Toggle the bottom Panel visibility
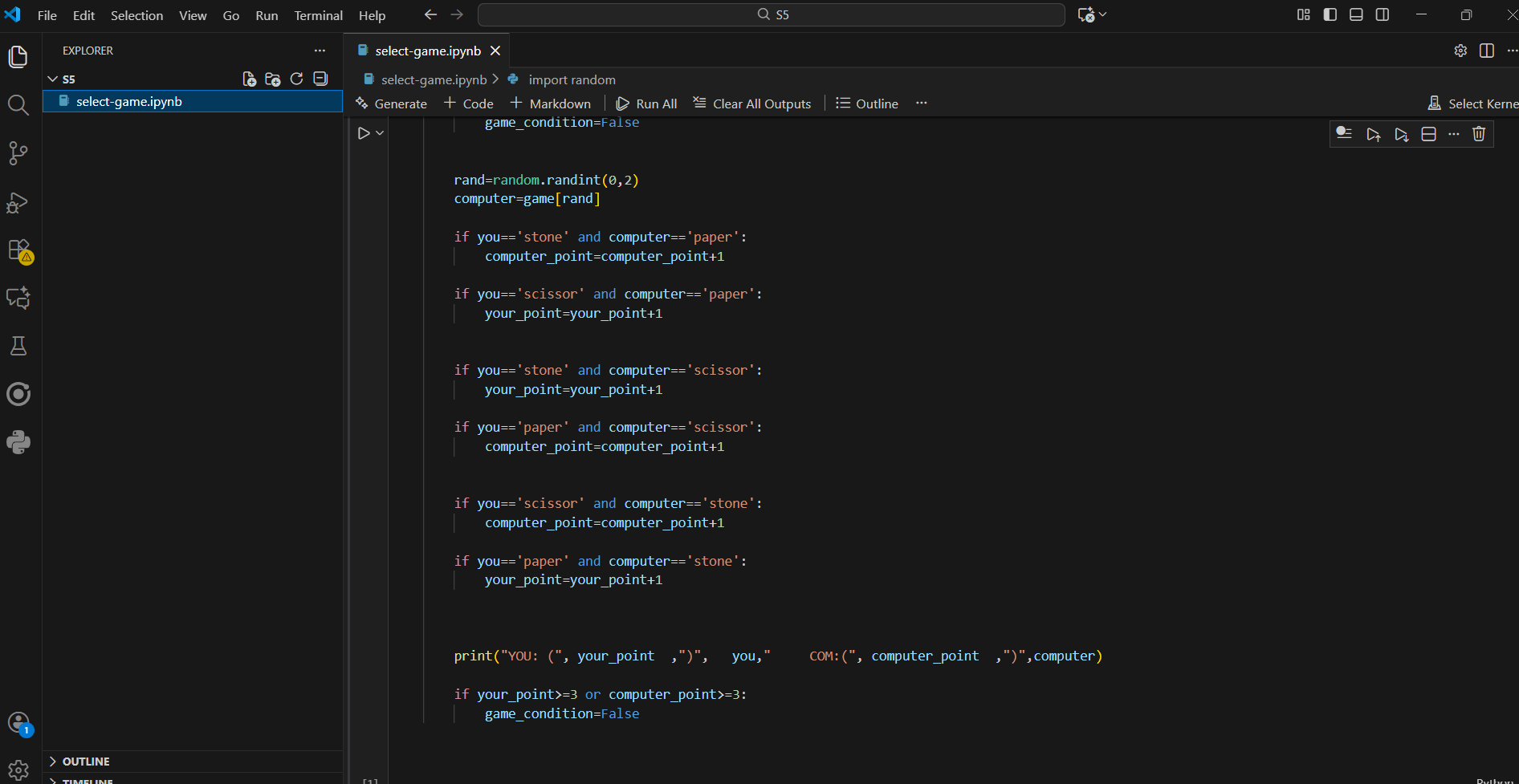The height and width of the screenshot is (784, 1519). (1356, 14)
